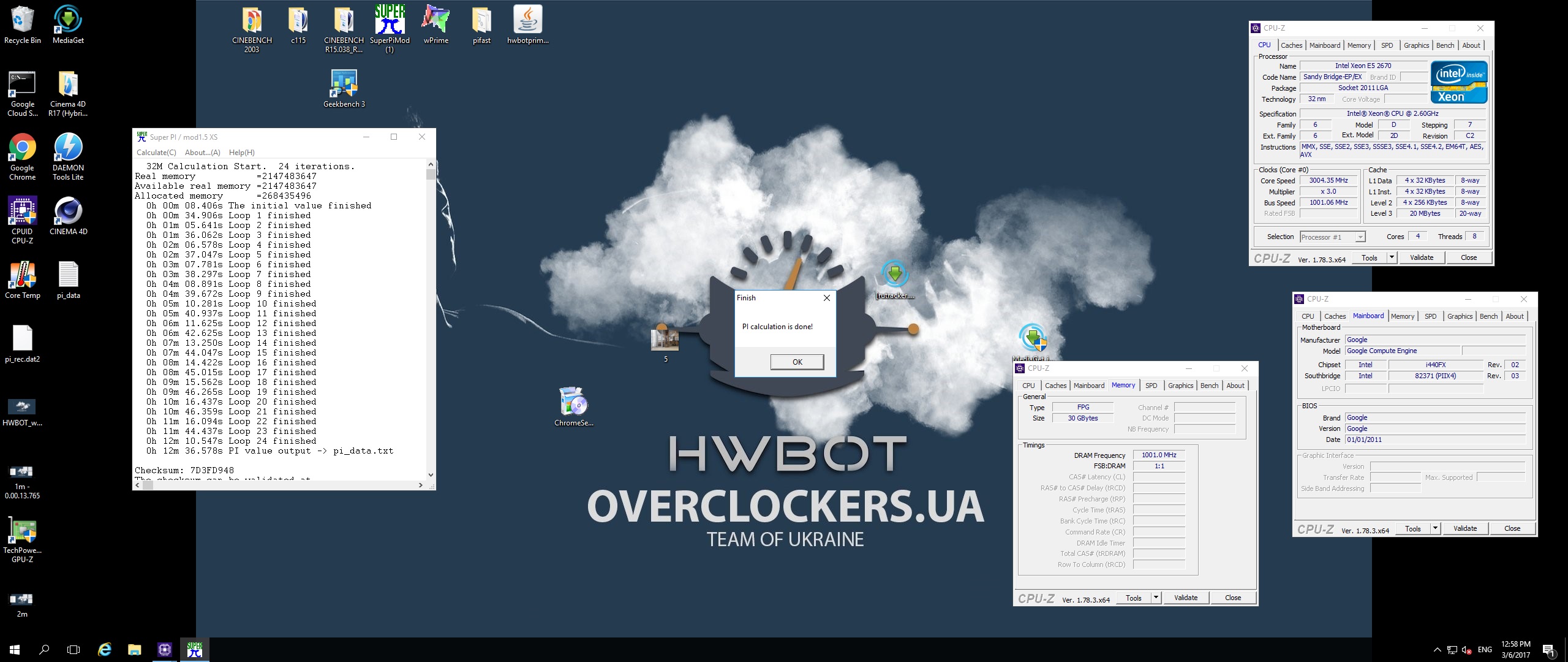Open the notification center icon in tray
This screenshot has height=662, width=1568.
(x=1548, y=650)
